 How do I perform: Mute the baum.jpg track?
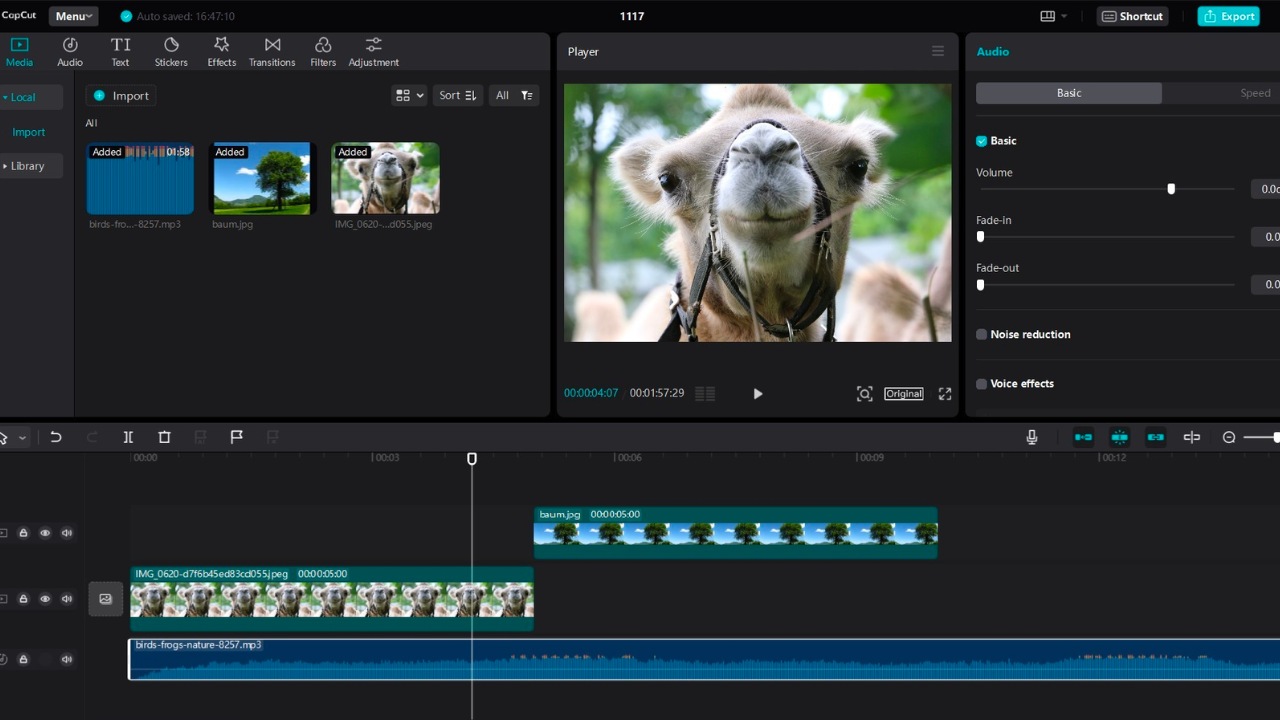(67, 533)
